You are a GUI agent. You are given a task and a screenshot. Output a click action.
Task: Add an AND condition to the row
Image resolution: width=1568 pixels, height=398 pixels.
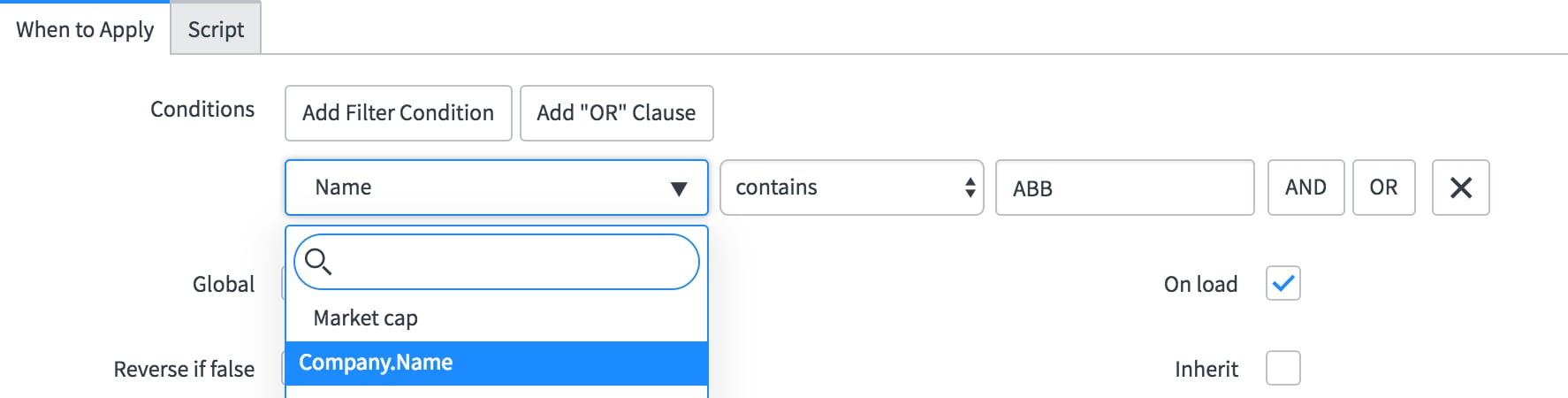[1305, 188]
